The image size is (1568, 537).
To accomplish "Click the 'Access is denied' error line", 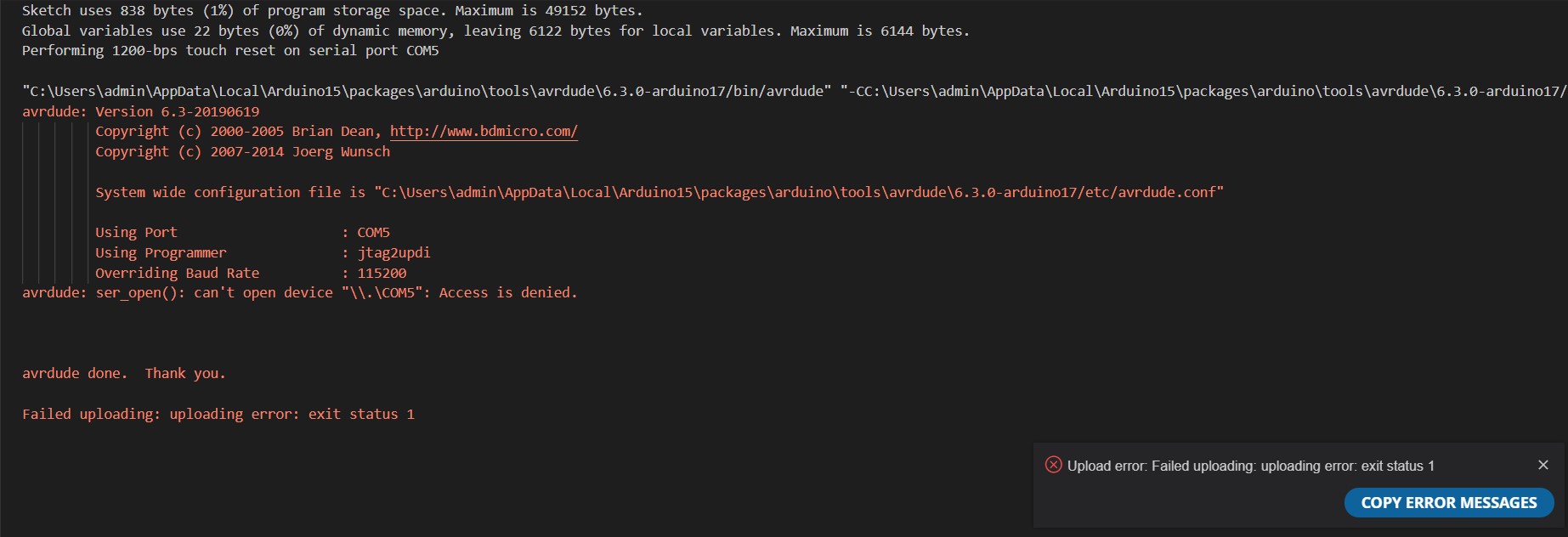I will tap(299, 292).
